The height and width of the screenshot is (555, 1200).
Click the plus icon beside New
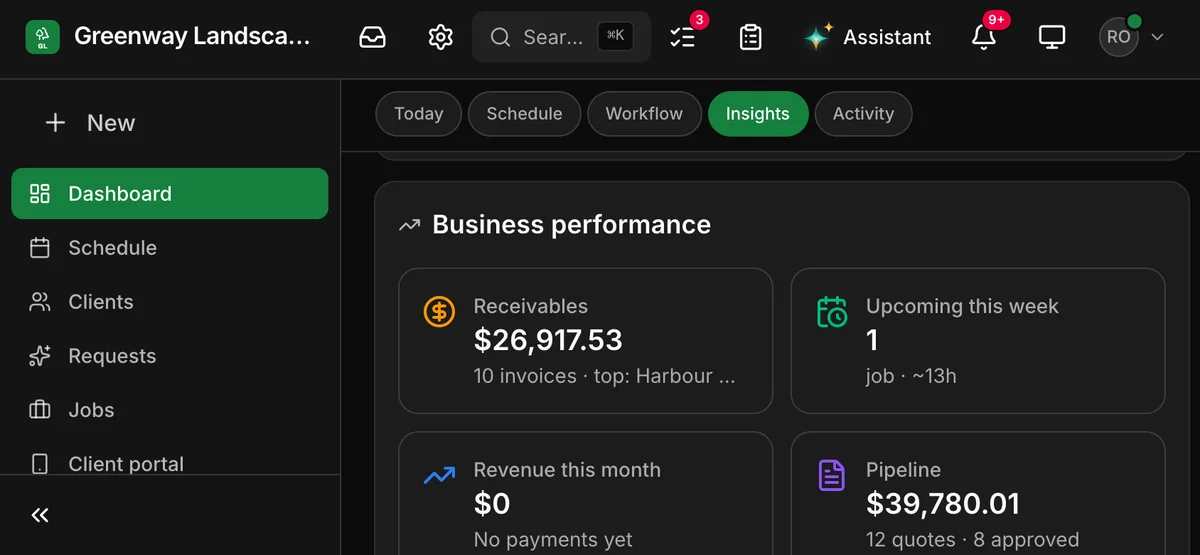click(x=56, y=123)
